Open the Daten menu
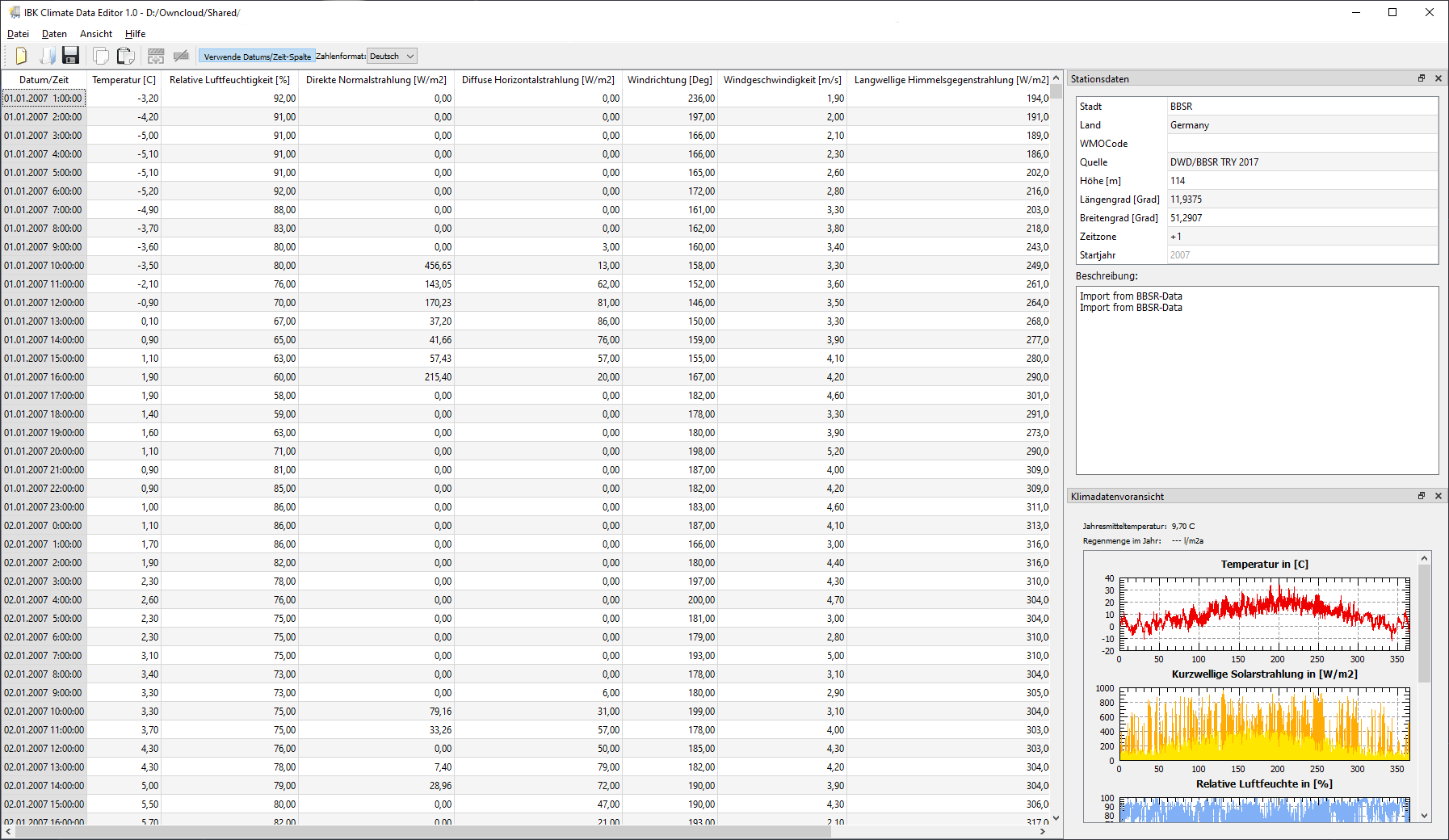 click(x=54, y=34)
